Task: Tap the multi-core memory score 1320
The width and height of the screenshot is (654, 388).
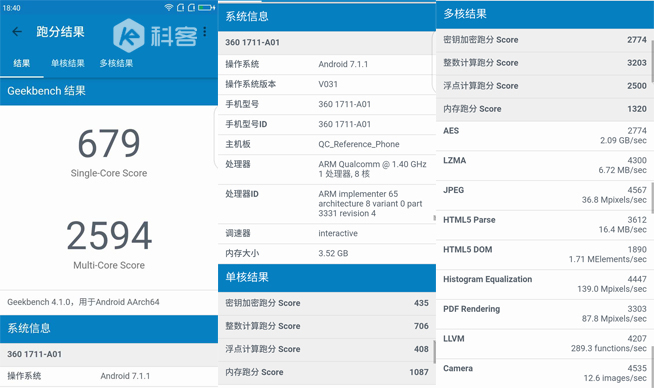Action: point(636,108)
